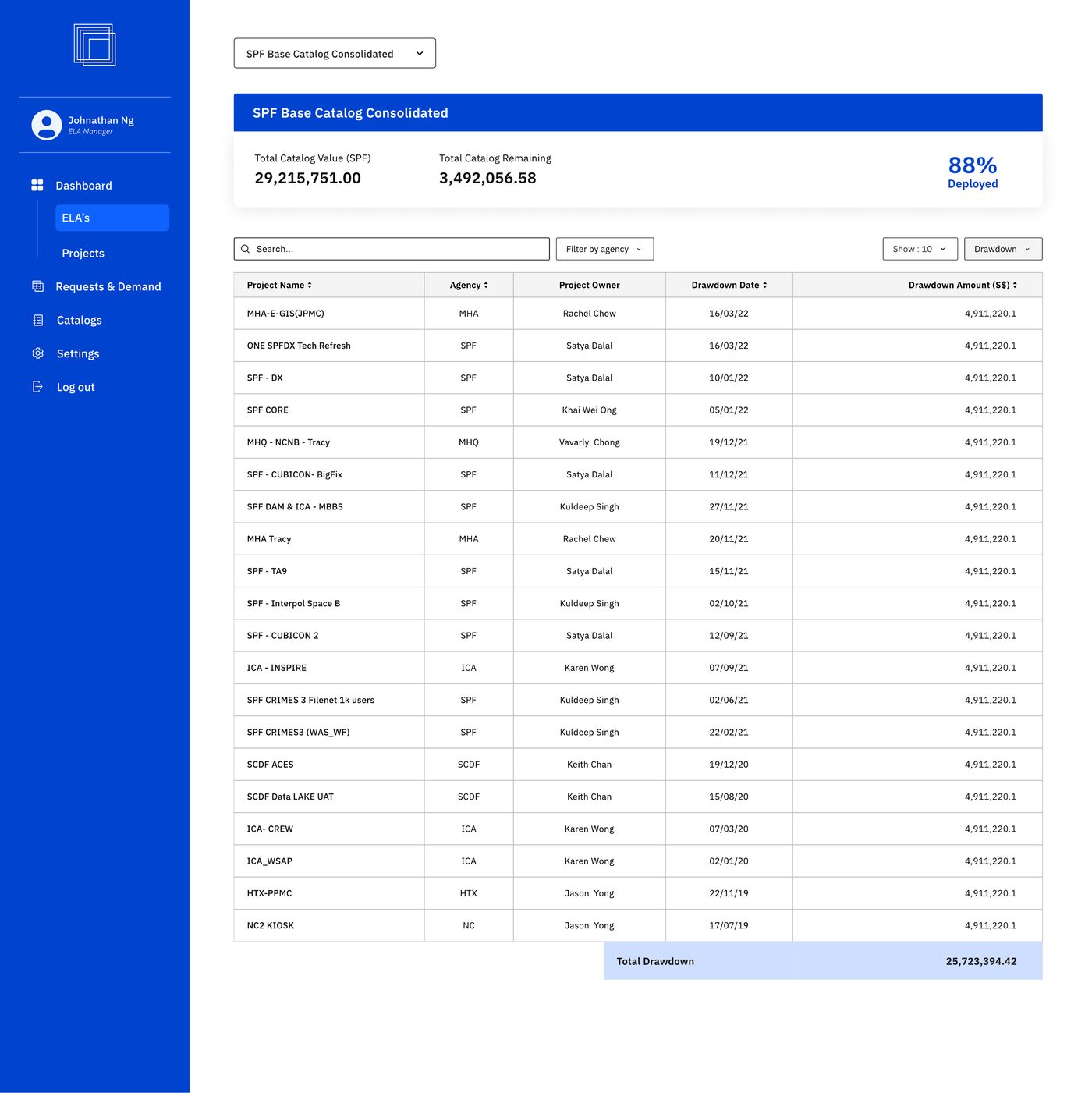Click the MHQ agency cell

click(x=469, y=442)
